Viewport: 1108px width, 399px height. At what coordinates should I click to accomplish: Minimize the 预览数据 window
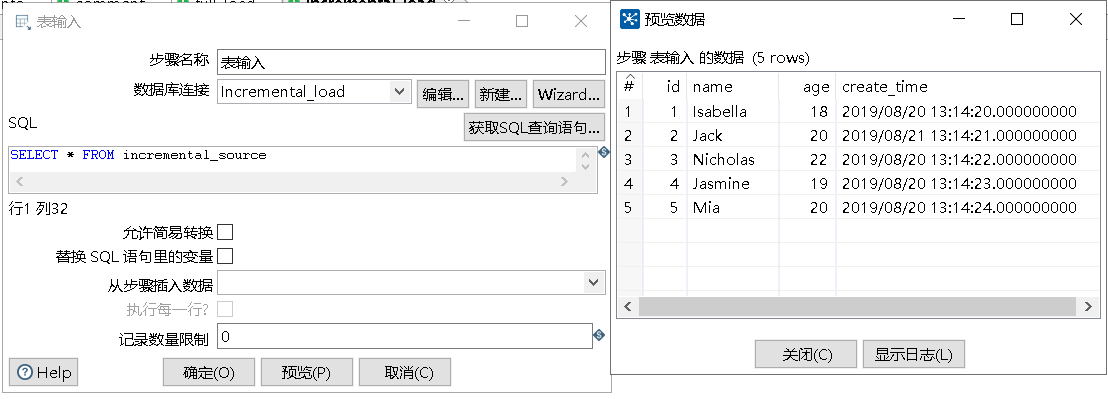point(958,19)
